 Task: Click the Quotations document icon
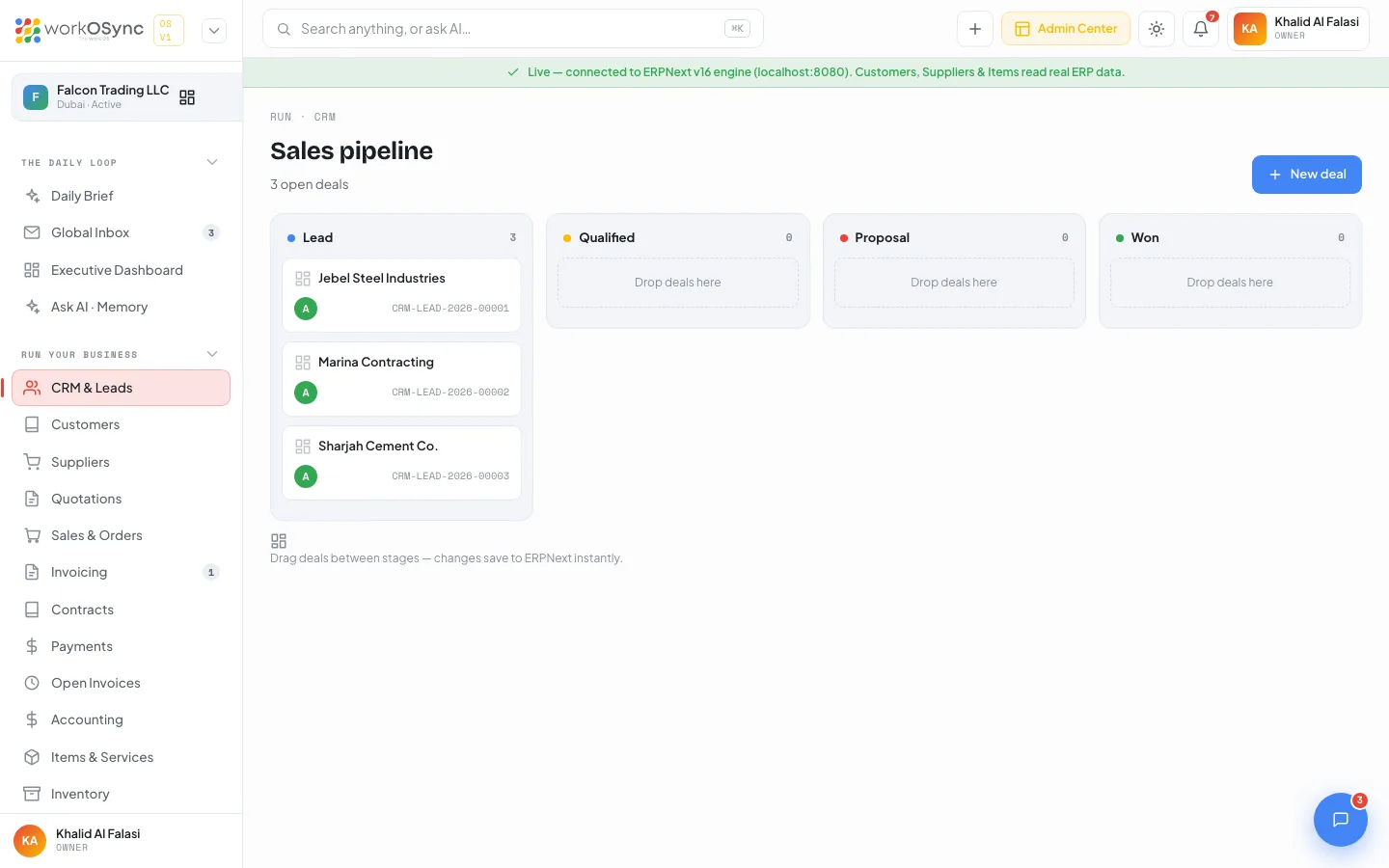[32, 499]
